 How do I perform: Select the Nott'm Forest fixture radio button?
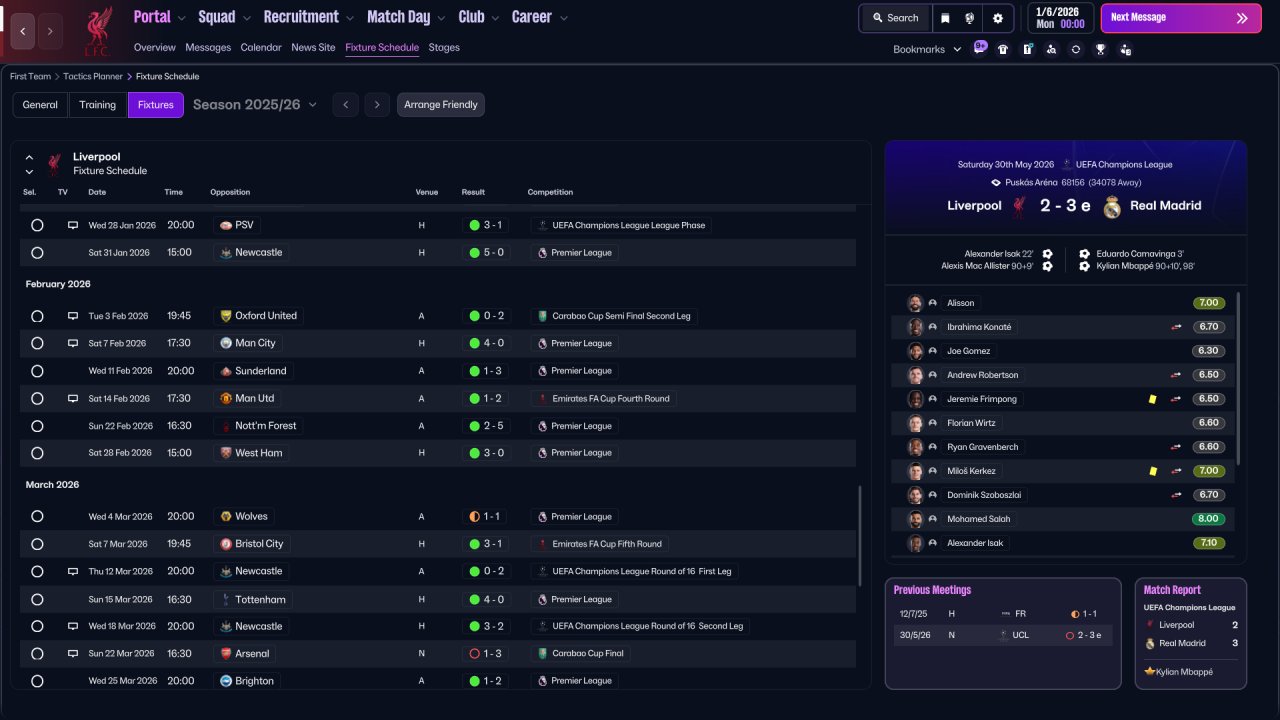(x=37, y=426)
